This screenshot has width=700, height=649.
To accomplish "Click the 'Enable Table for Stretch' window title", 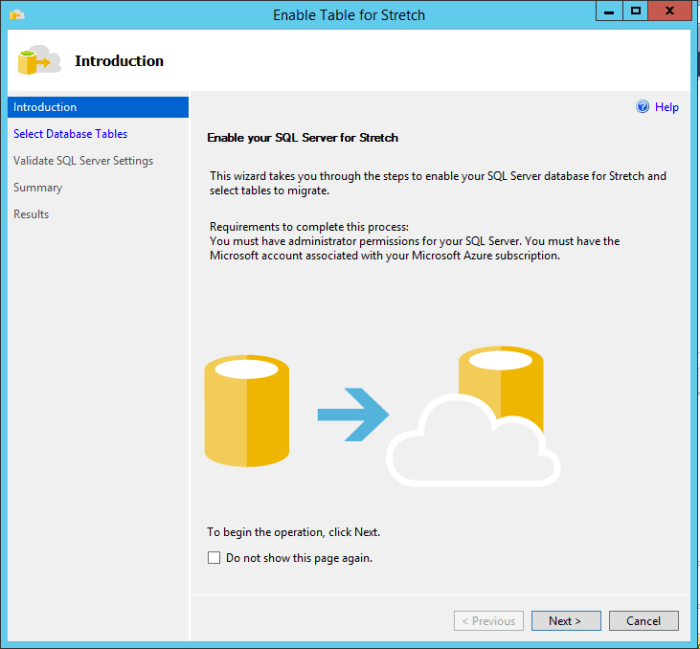I will tap(349, 15).
